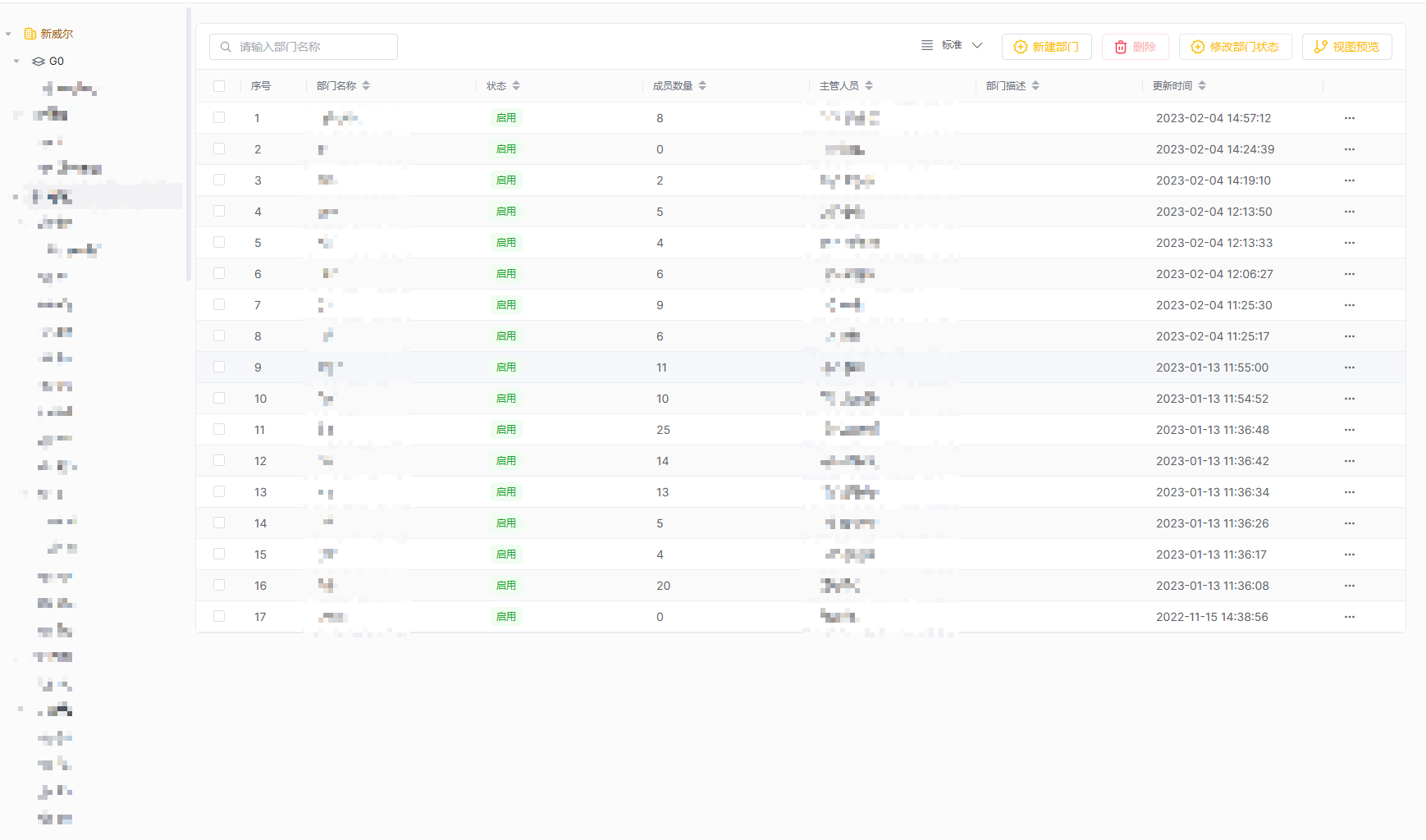Check the checkbox for row 16
Viewport: 1426px width, 840px height.
(x=219, y=585)
